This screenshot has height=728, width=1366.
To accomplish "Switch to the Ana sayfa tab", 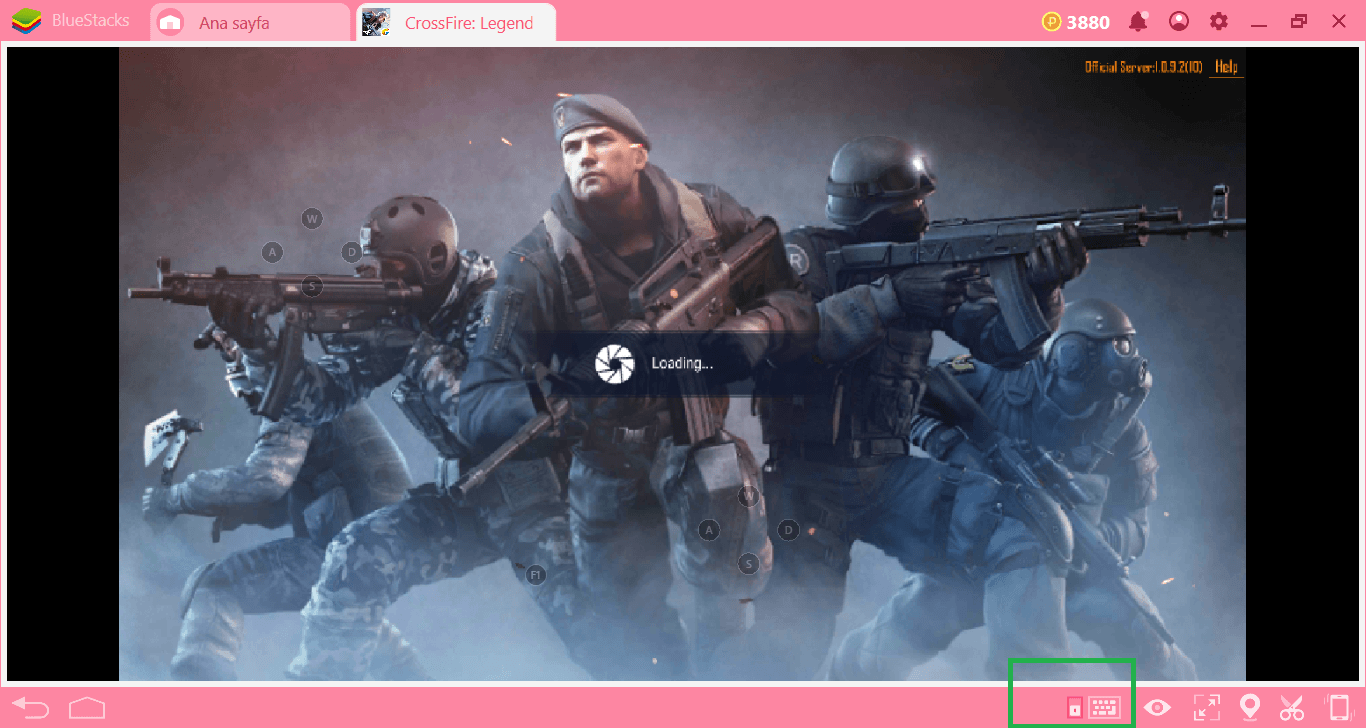I will 251,22.
